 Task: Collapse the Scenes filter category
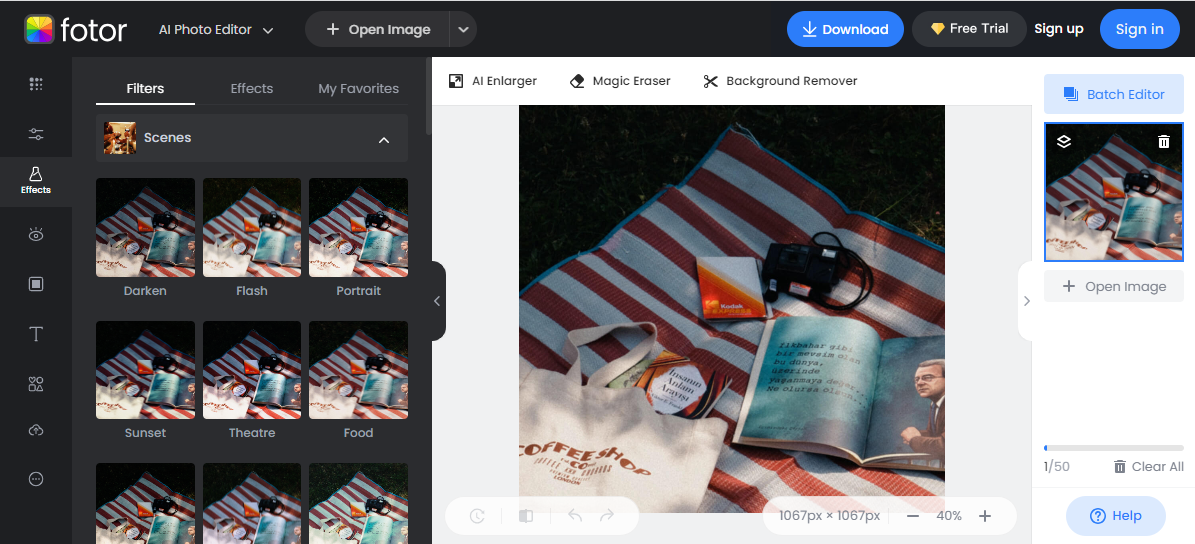[384, 139]
